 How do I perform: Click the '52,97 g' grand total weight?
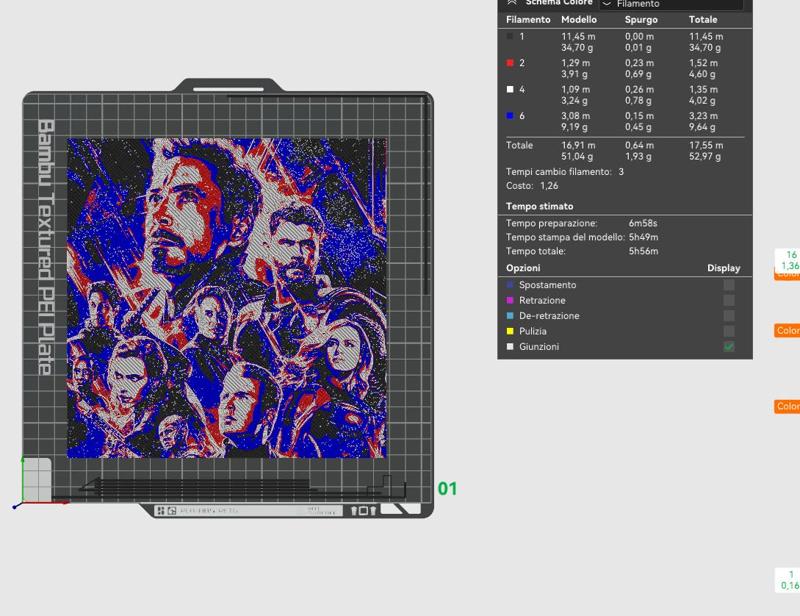[x=705, y=156]
